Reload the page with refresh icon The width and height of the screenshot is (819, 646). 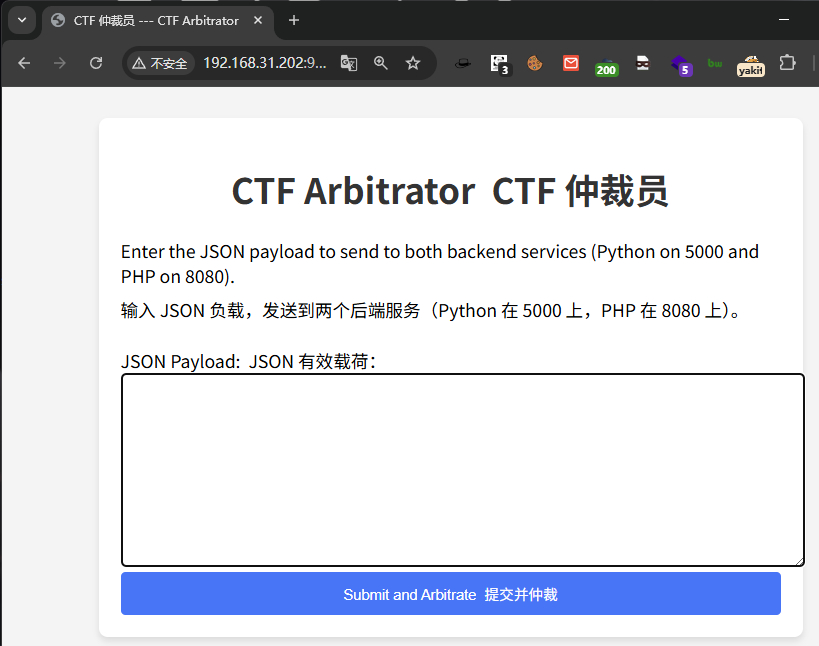pos(96,63)
